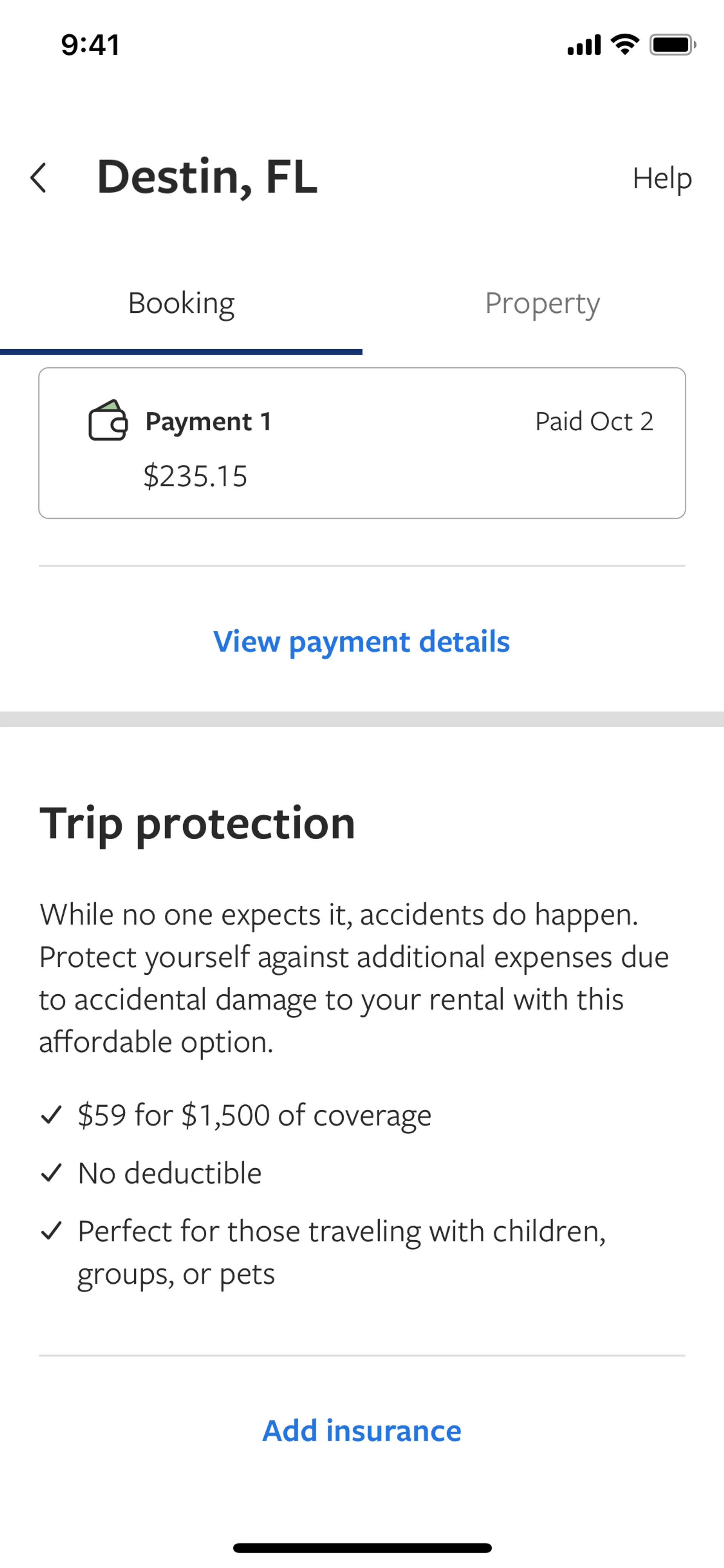Tap the Add insurance link

361,1430
